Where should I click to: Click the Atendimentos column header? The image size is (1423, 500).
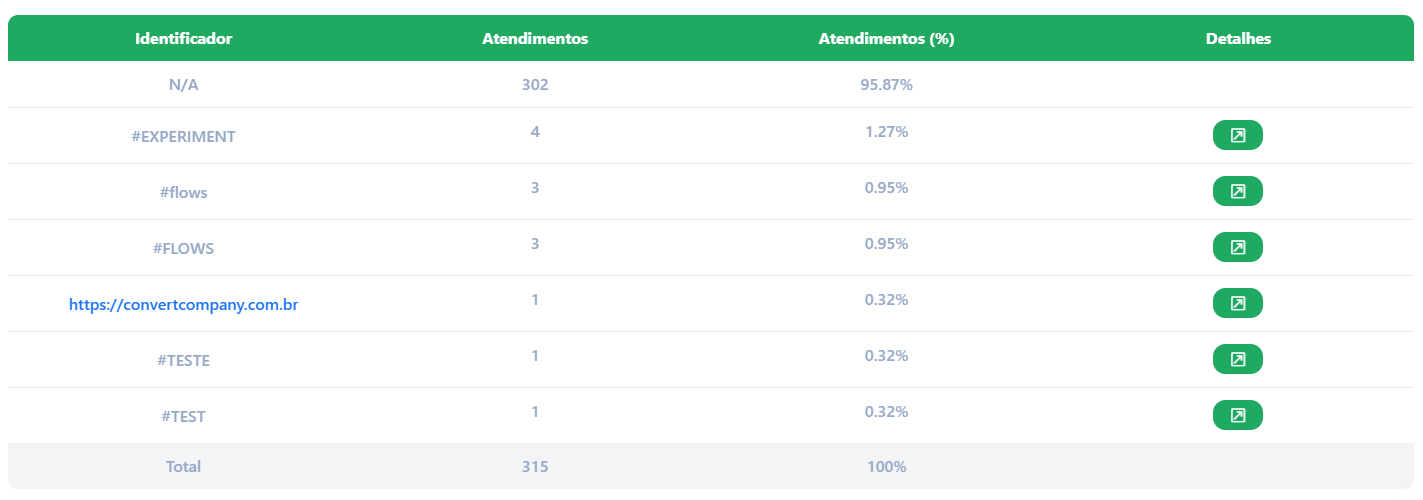coord(535,39)
